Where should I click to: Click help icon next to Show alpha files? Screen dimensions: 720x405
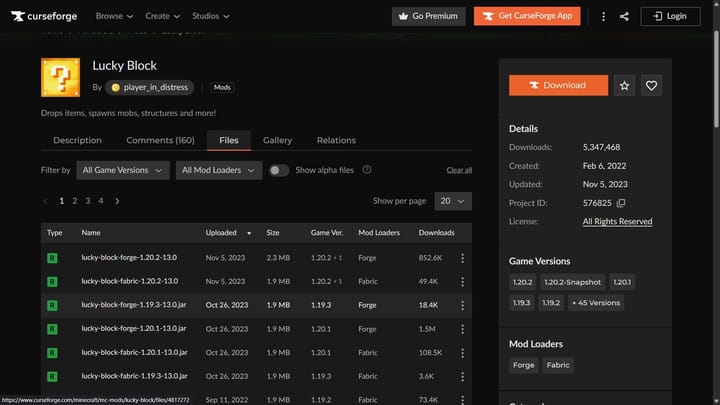(367, 170)
